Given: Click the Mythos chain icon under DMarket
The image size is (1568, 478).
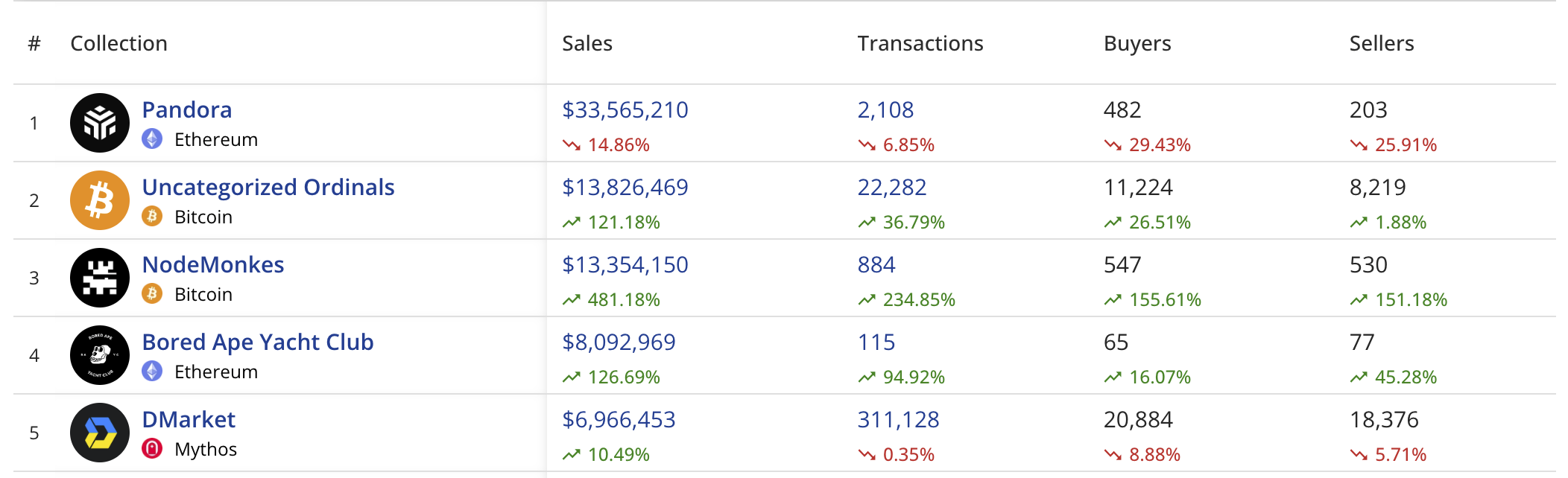Looking at the screenshot, I should coord(152,449).
